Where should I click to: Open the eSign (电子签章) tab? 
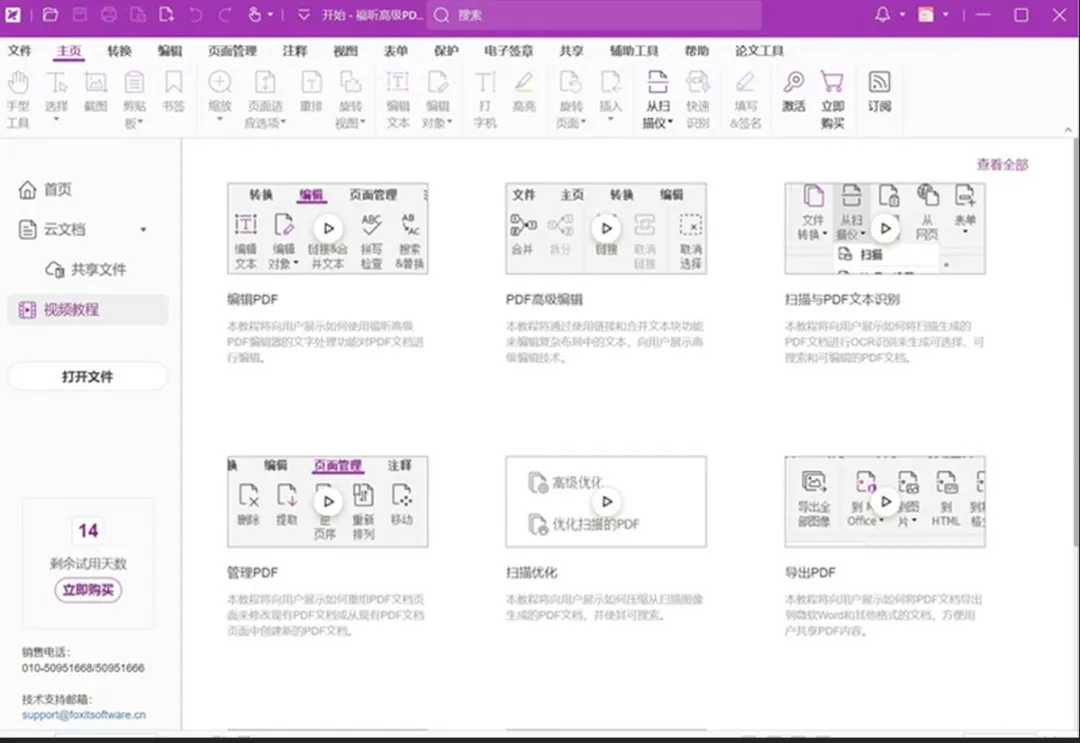tap(508, 50)
